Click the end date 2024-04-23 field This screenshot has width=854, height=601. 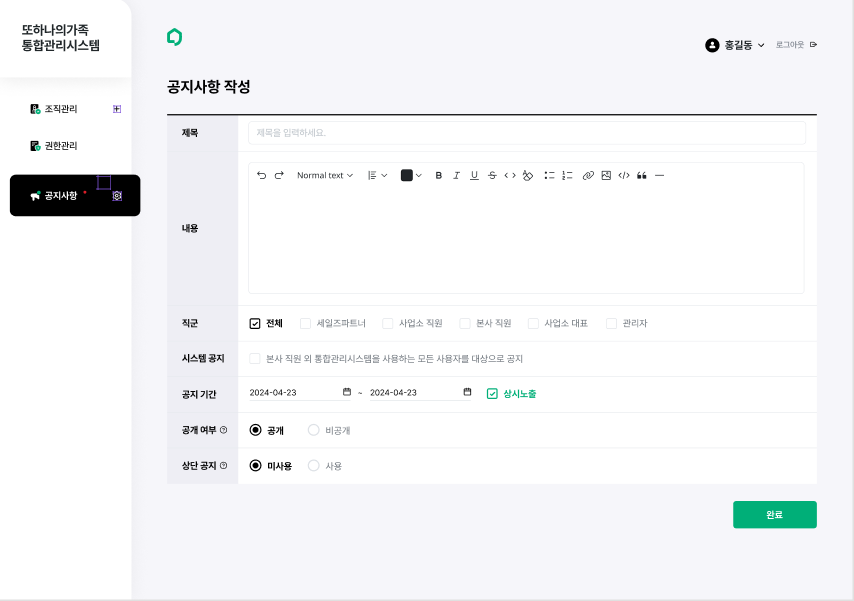420,392
